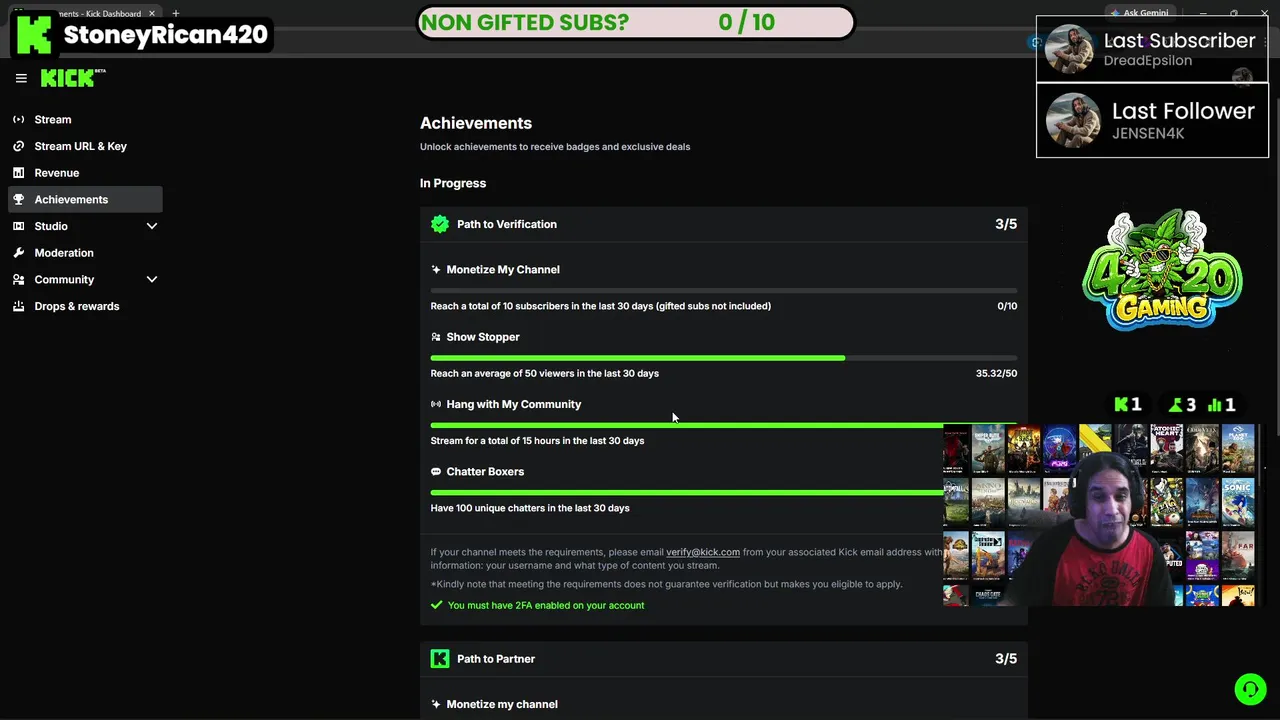Click the Revenue chart icon

coord(18,173)
